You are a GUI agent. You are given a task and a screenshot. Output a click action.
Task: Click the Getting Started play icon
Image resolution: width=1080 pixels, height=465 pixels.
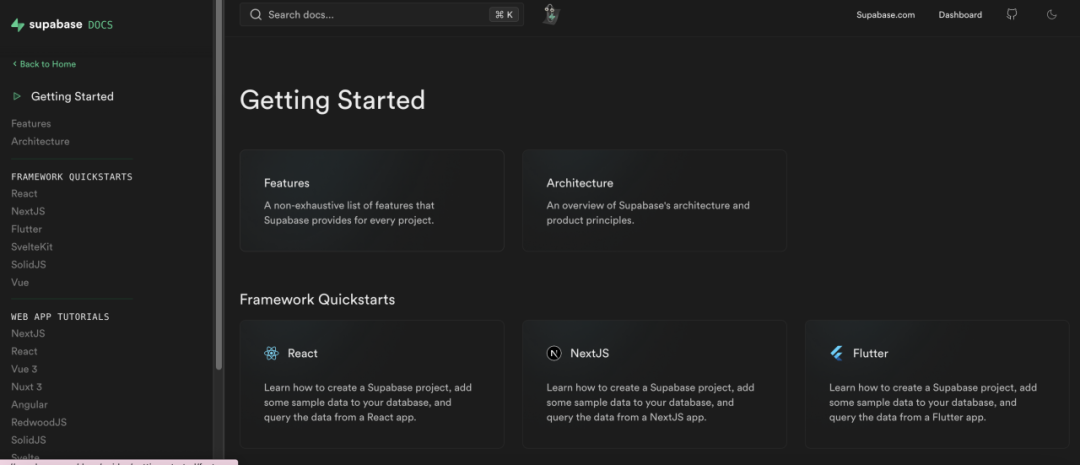(17, 97)
